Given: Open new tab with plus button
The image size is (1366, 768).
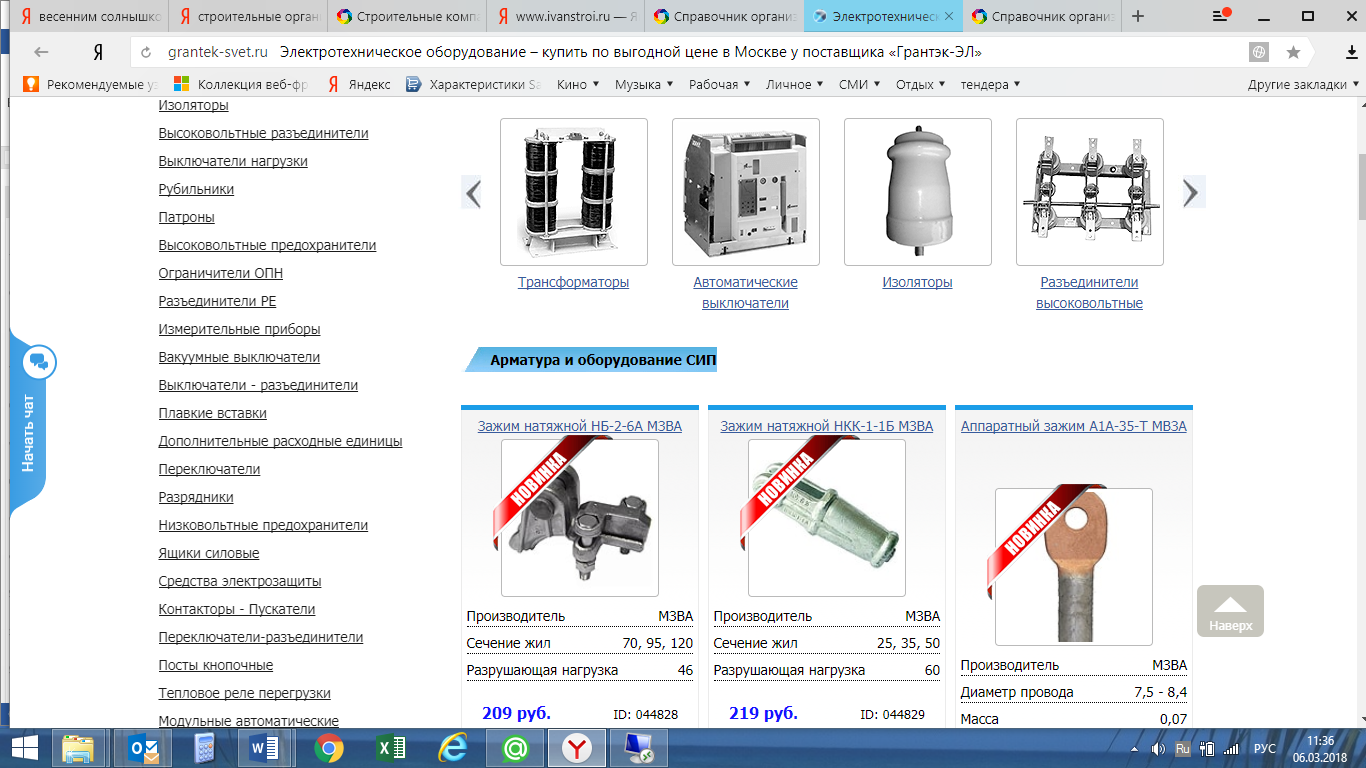Looking at the screenshot, I should (x=1137, y=16).
